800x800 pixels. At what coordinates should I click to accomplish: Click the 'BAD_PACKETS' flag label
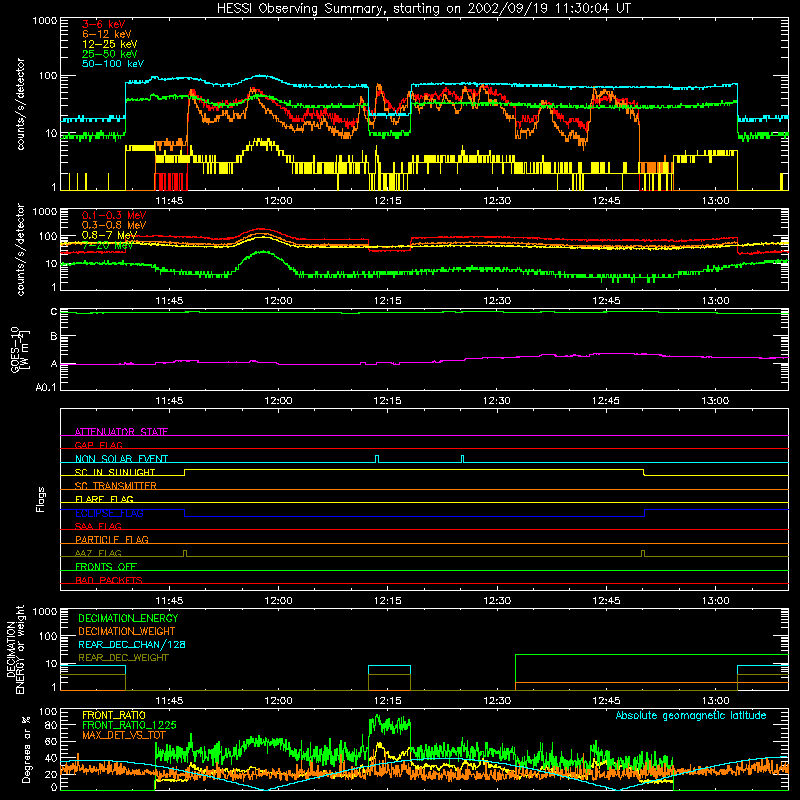(x=109, y=580)
